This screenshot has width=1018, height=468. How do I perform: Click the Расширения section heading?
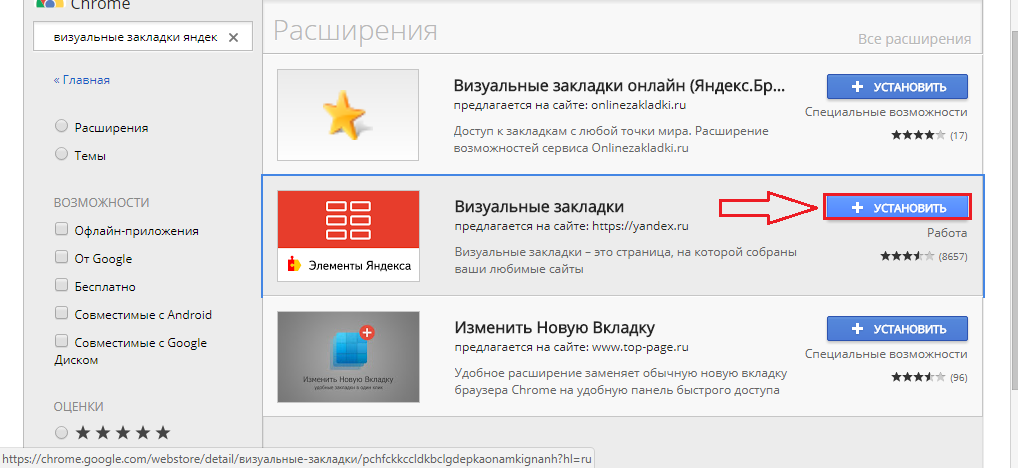[355, 31]
